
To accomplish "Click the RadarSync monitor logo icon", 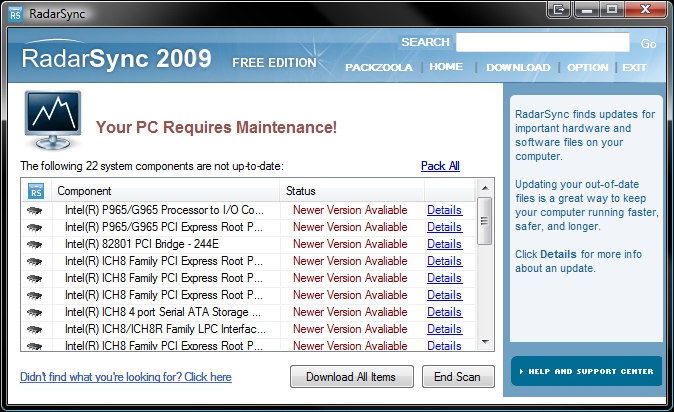I will tap(53, 120).
